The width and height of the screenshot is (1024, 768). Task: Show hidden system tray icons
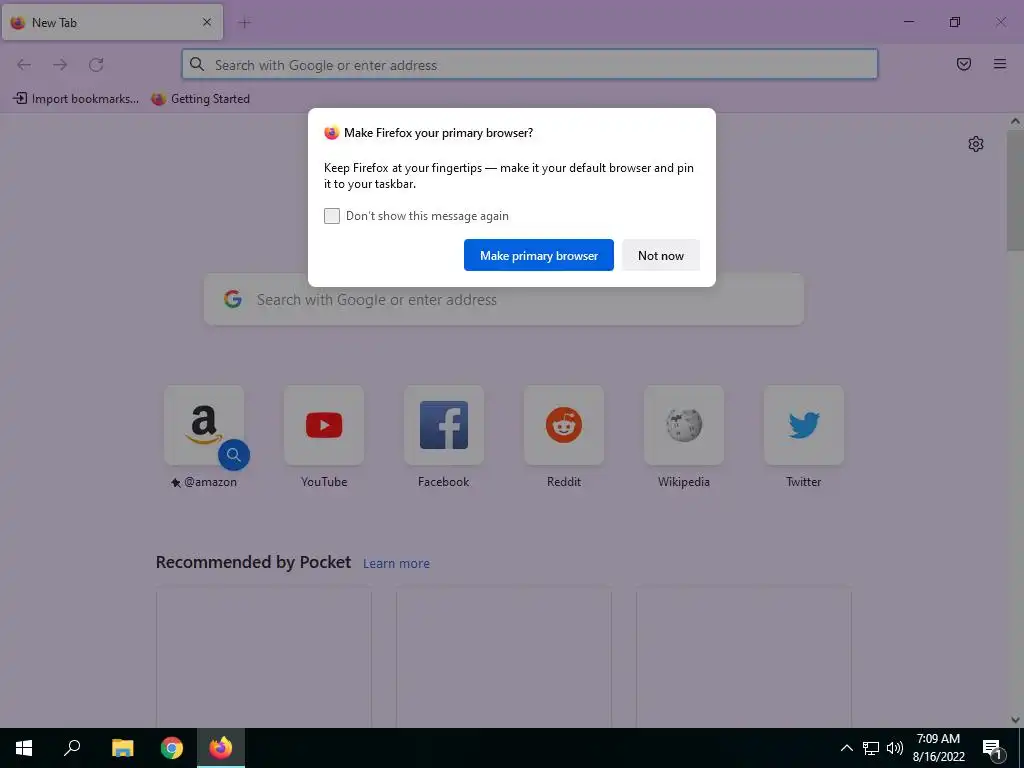pyautogui.click(x=846, y=748)
